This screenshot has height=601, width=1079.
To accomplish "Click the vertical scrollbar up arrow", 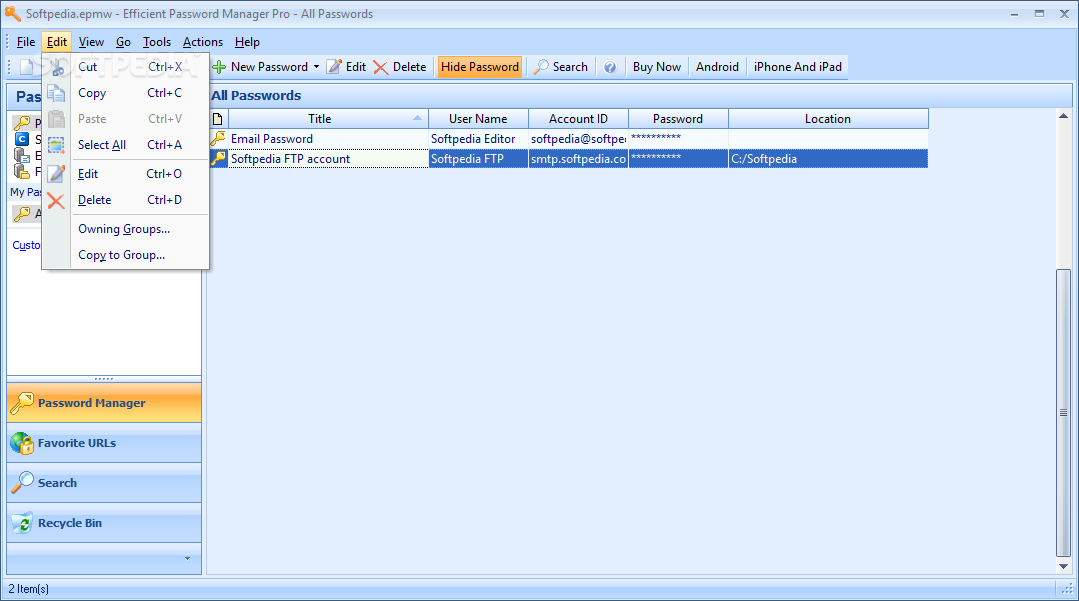I will 1064,116.
